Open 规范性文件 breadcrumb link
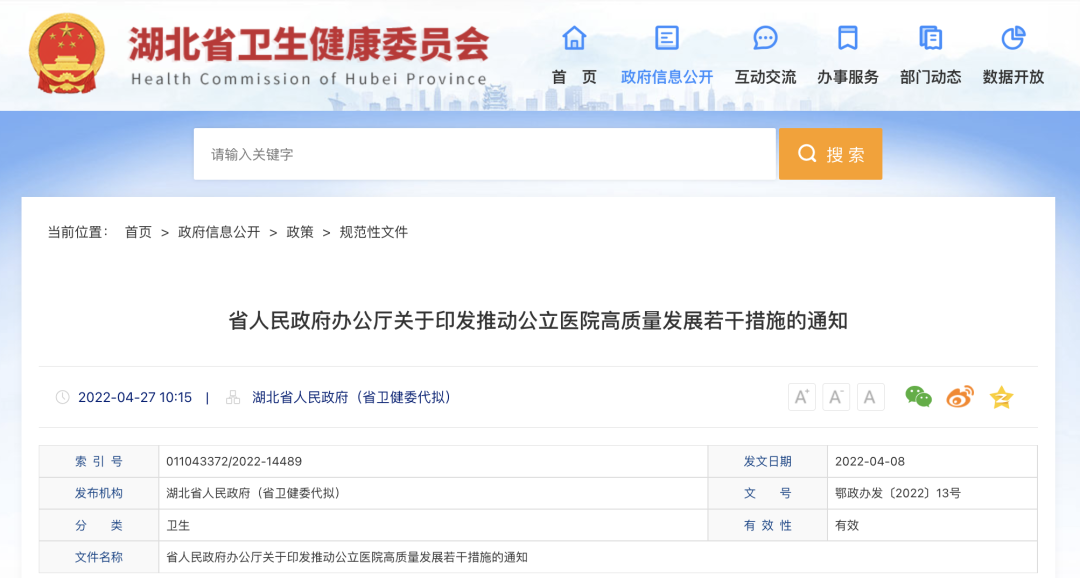The width and height of the screenshot is (1080, 578). point(375,233)
